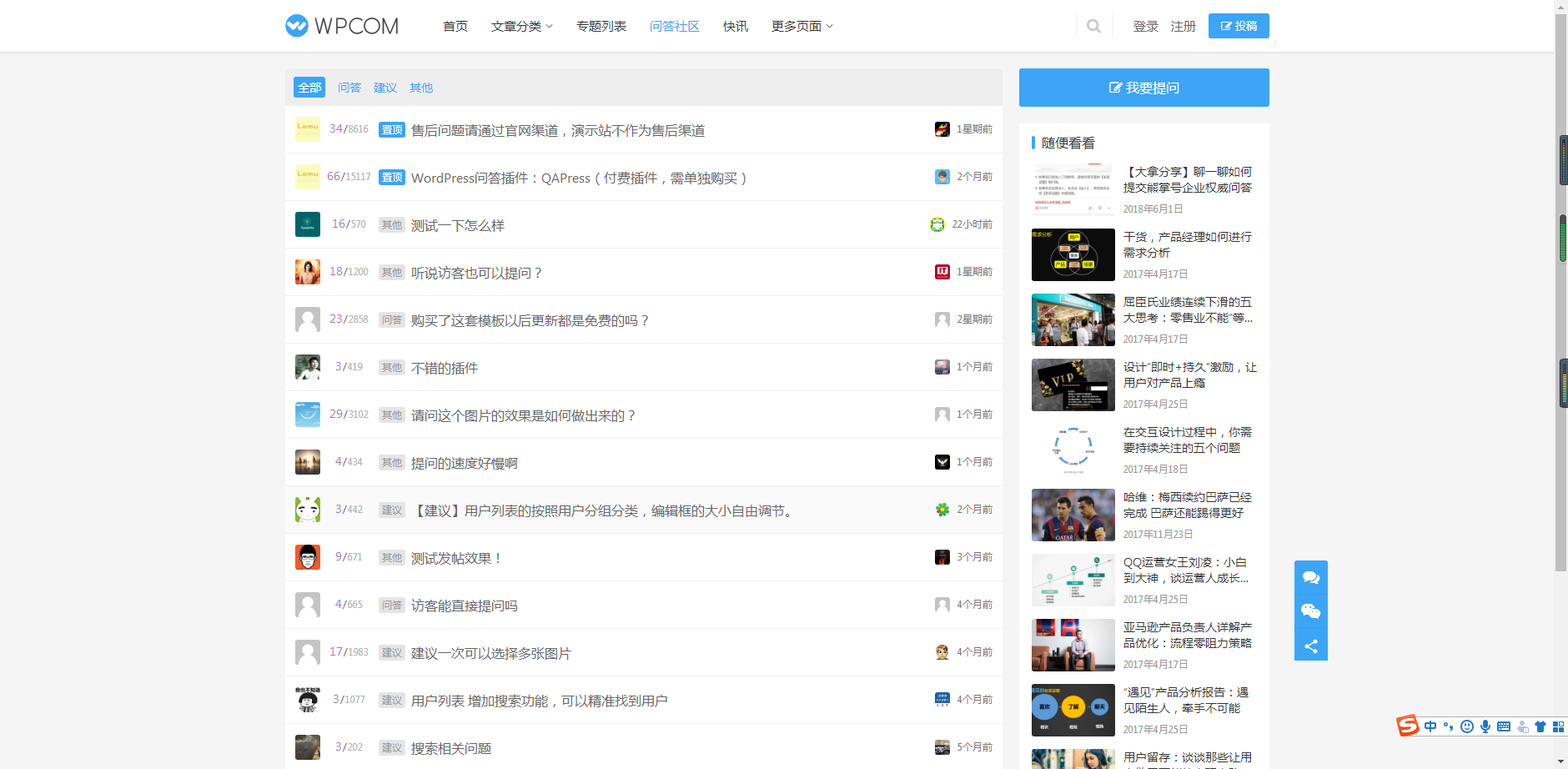Click the page vertical scrollbar thumb
Viewport: 1568px width, 769px height.
[1561, 292]
